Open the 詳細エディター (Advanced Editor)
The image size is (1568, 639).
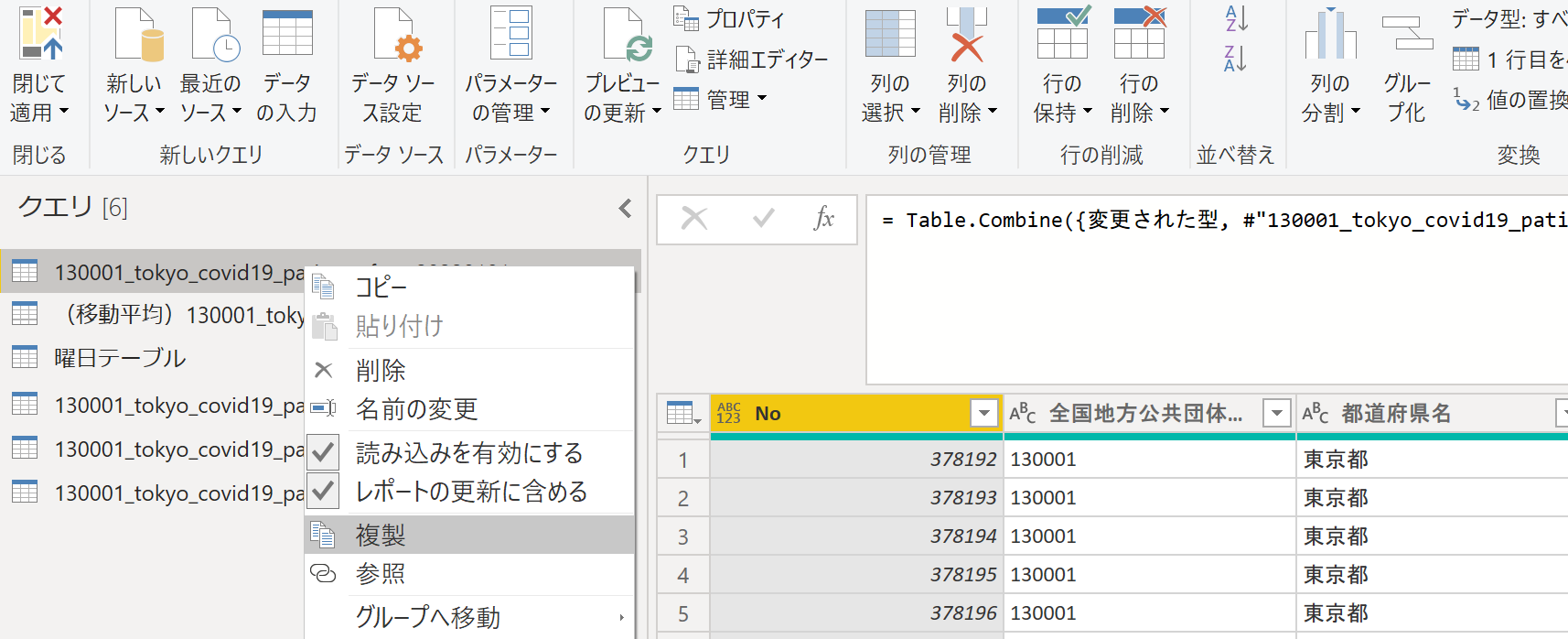[751, 60]
